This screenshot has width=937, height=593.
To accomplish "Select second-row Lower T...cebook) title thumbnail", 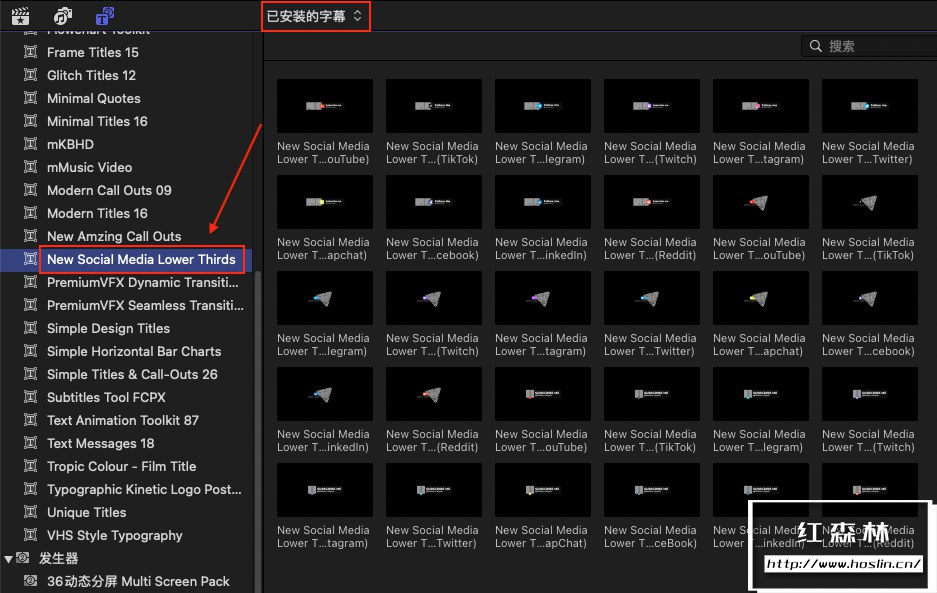I will pyautogui.click(x=434, y=202).
